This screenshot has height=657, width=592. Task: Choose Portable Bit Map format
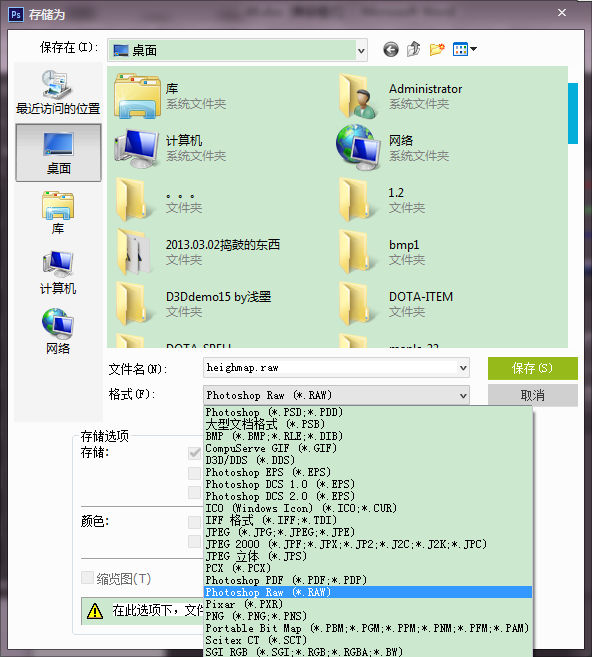pyautogui.click(x=368, y=629)
